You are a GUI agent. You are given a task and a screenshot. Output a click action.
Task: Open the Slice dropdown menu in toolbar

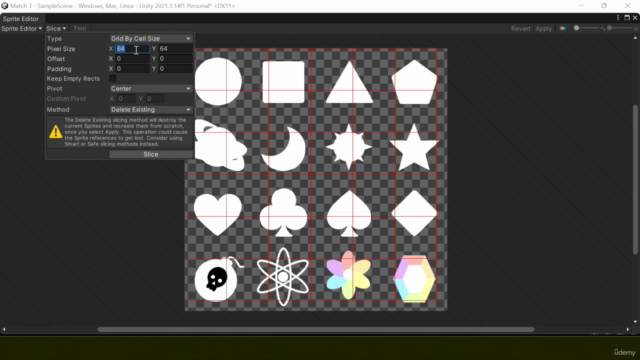click(x=56, y=29)
